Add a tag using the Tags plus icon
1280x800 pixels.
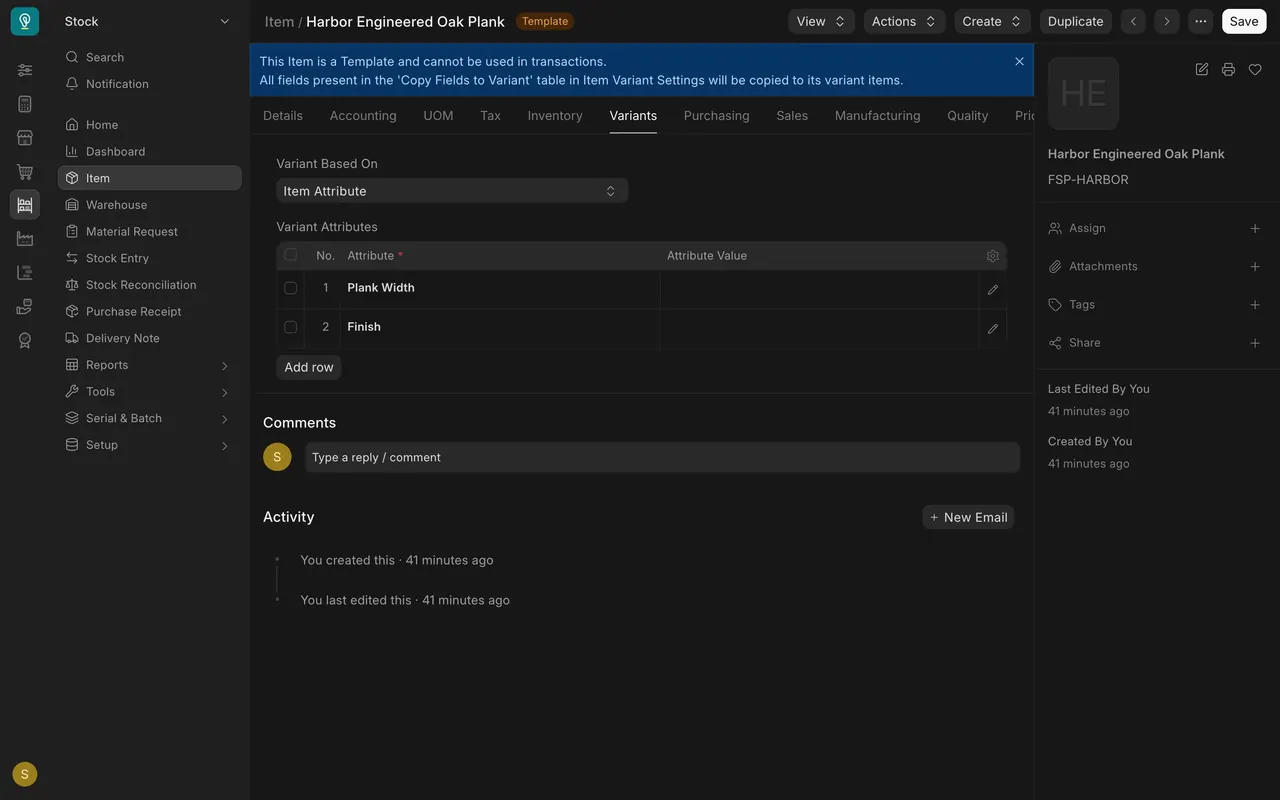[x=1255, y=305]
